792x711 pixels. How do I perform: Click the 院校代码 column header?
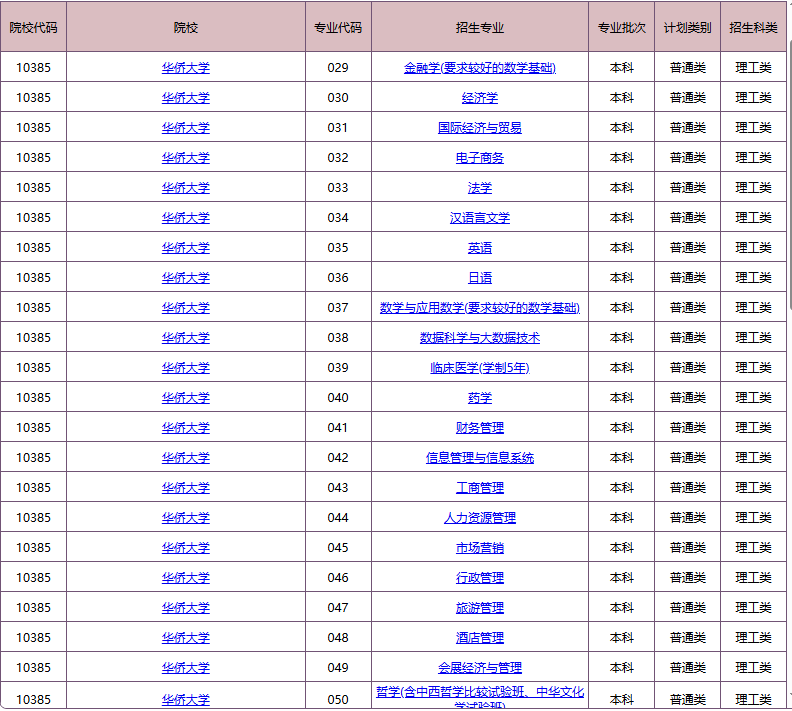[x=33, y=27]
